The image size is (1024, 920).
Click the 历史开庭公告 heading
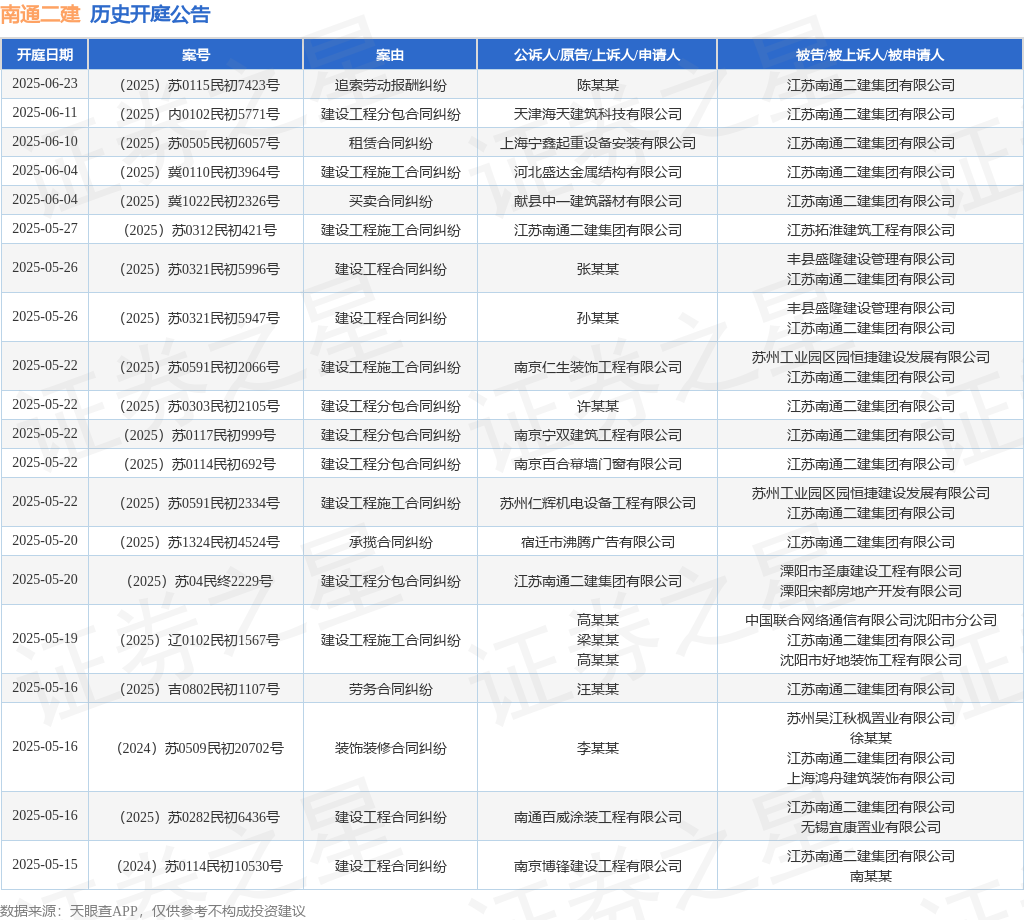tap(150, 14)
